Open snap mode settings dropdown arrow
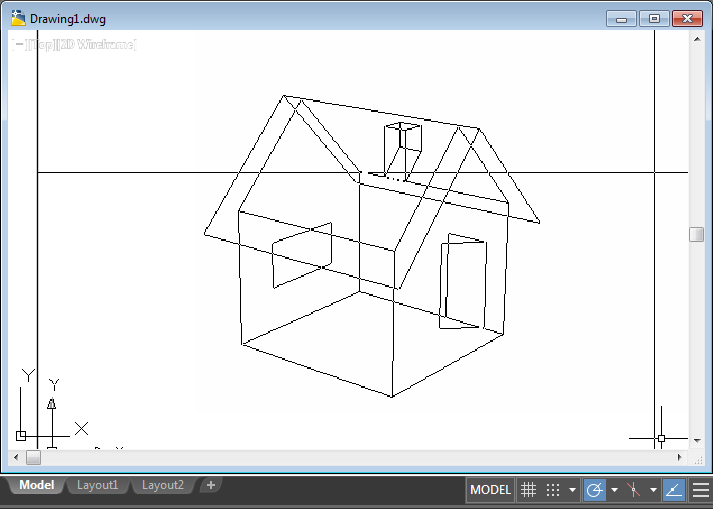 [572, 490]
